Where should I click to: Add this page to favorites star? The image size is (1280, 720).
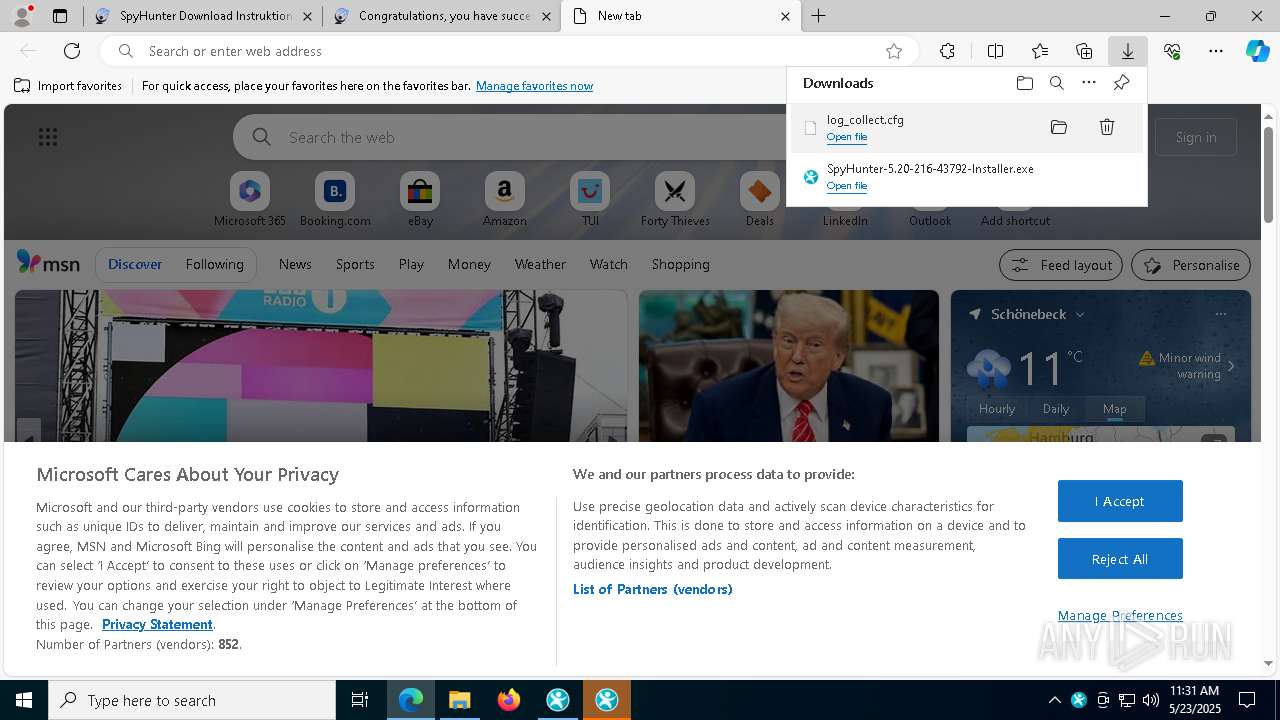coord(894,51)
